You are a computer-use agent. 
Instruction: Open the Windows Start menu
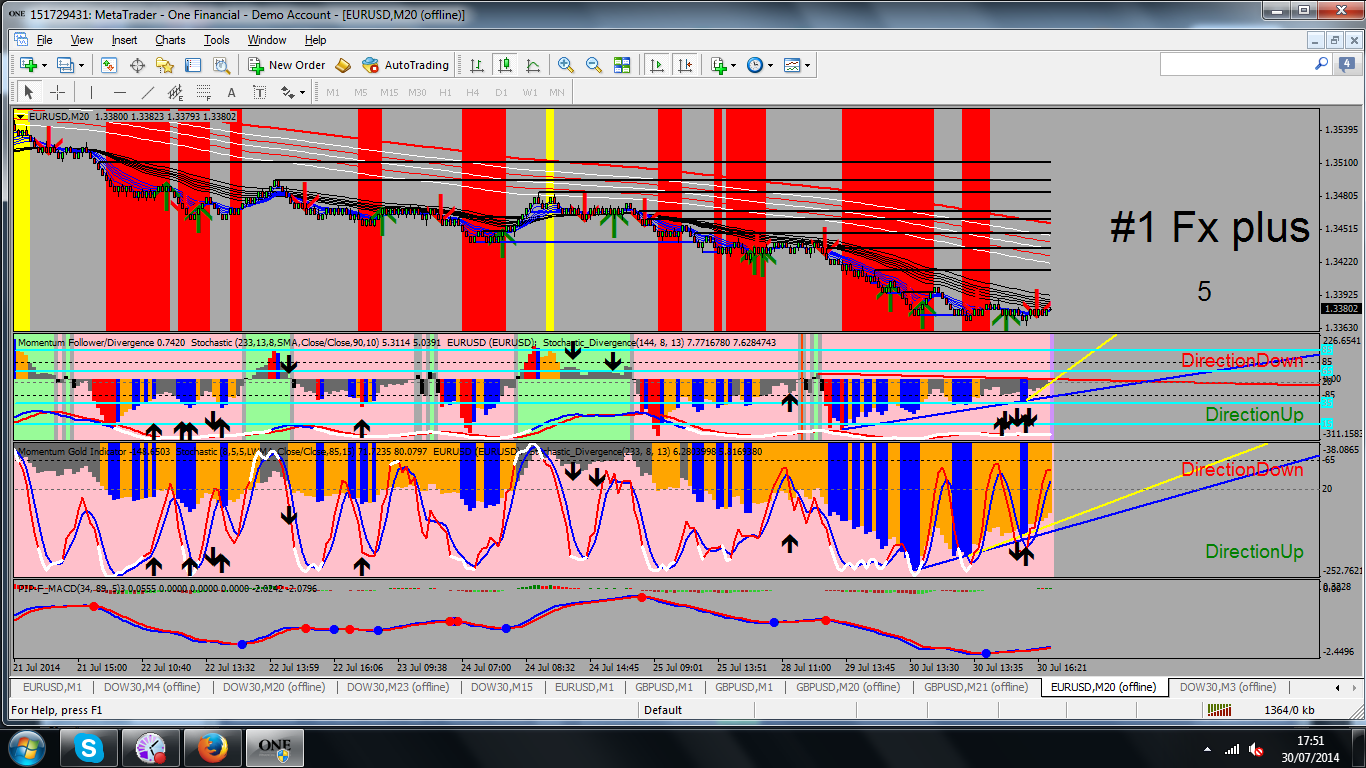coord(27,747)
